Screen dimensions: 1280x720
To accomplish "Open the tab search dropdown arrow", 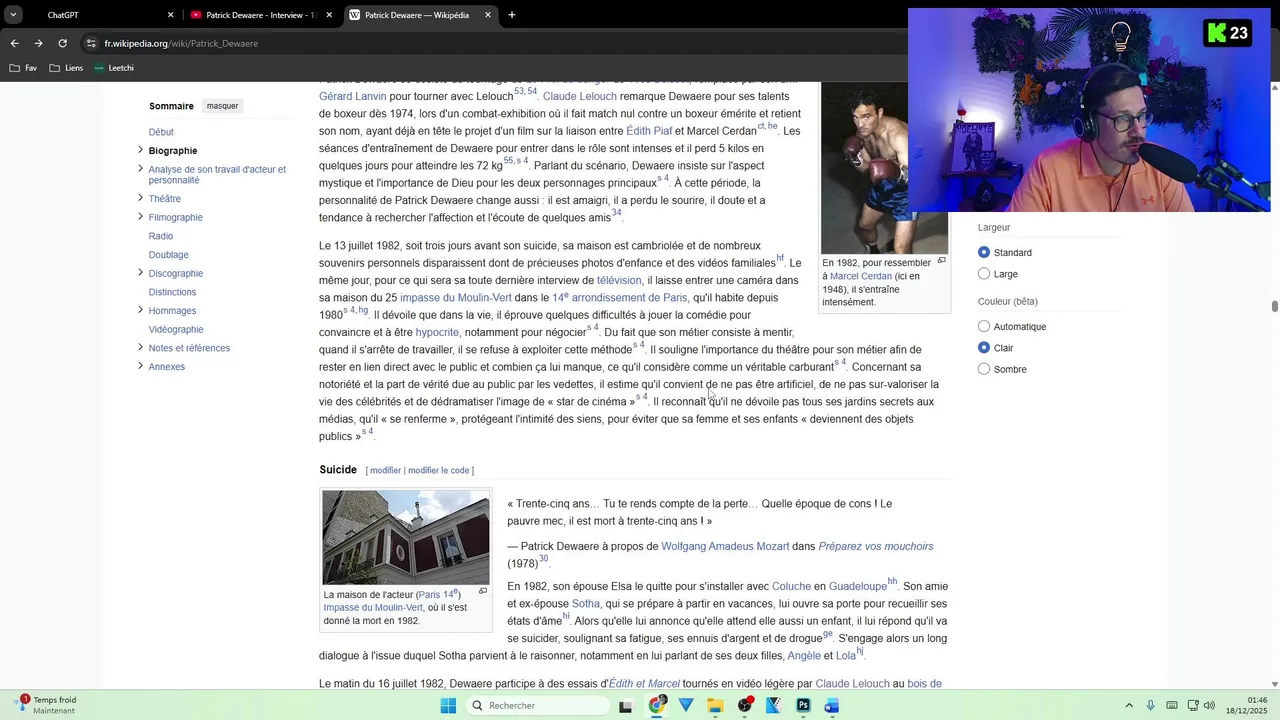I will point(13,15).
